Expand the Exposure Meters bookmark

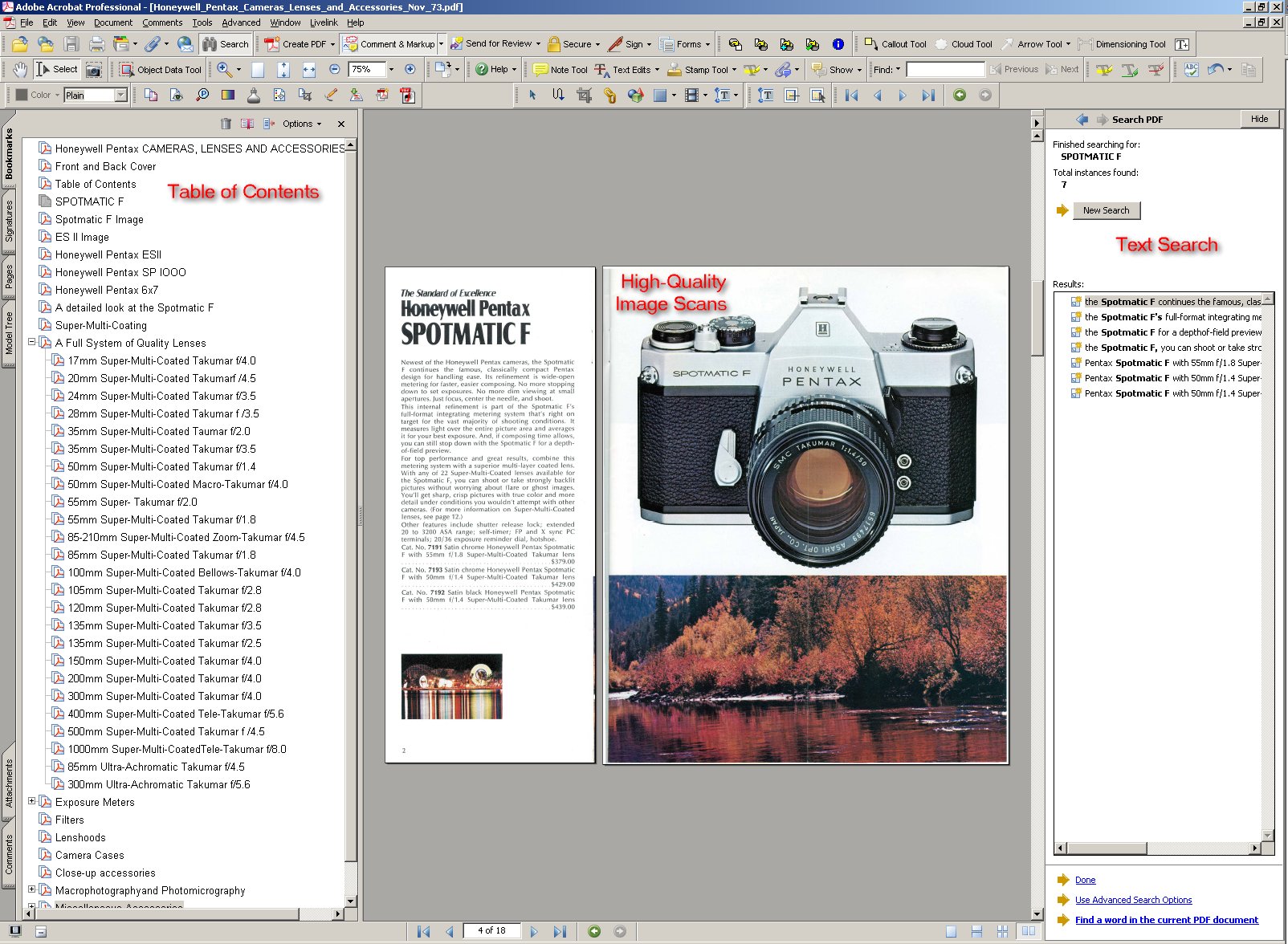point(32,801)
